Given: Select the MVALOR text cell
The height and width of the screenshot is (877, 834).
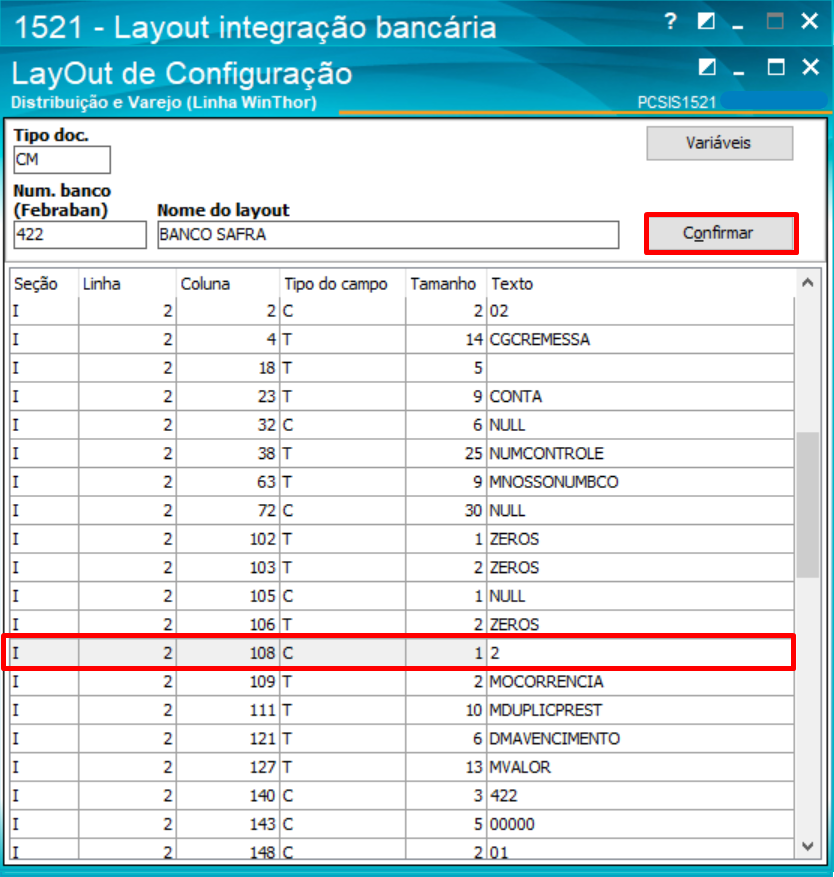Looking at the screenshot, I should tap(640, 767).
